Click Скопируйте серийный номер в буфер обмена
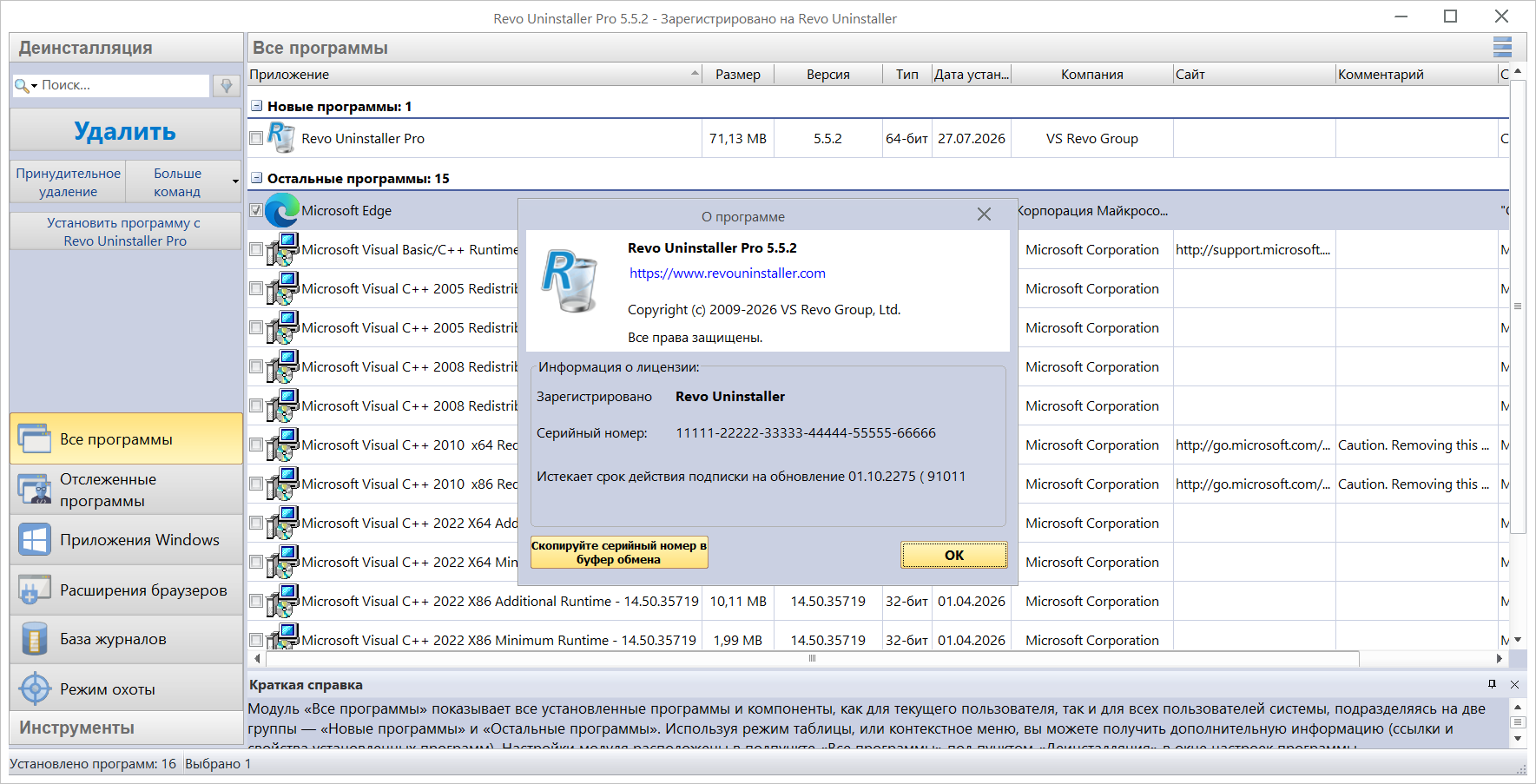The width and height of the screenshot is (1536, 784). [x=619, y=552]
